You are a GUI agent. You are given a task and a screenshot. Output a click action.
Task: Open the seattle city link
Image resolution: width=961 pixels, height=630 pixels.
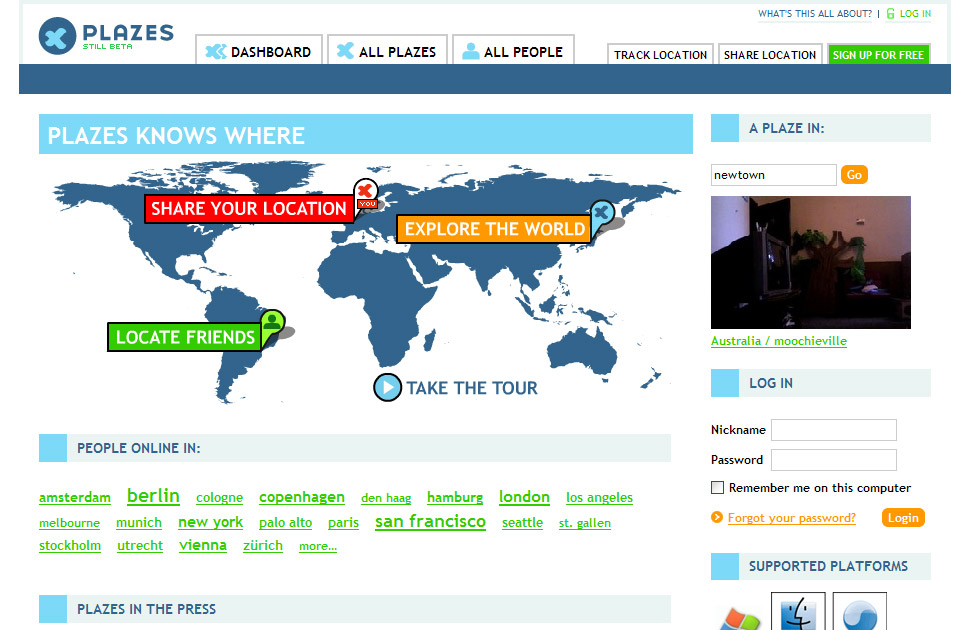522,522
